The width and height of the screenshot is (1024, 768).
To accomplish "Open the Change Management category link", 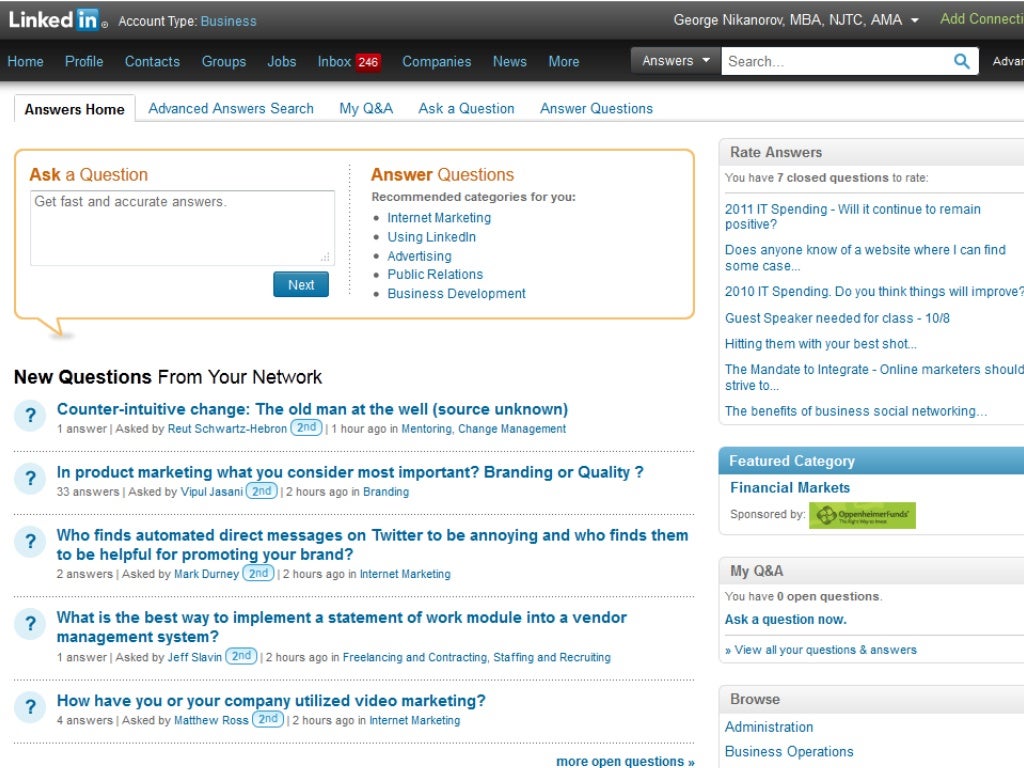I will [x=511, y=428].
